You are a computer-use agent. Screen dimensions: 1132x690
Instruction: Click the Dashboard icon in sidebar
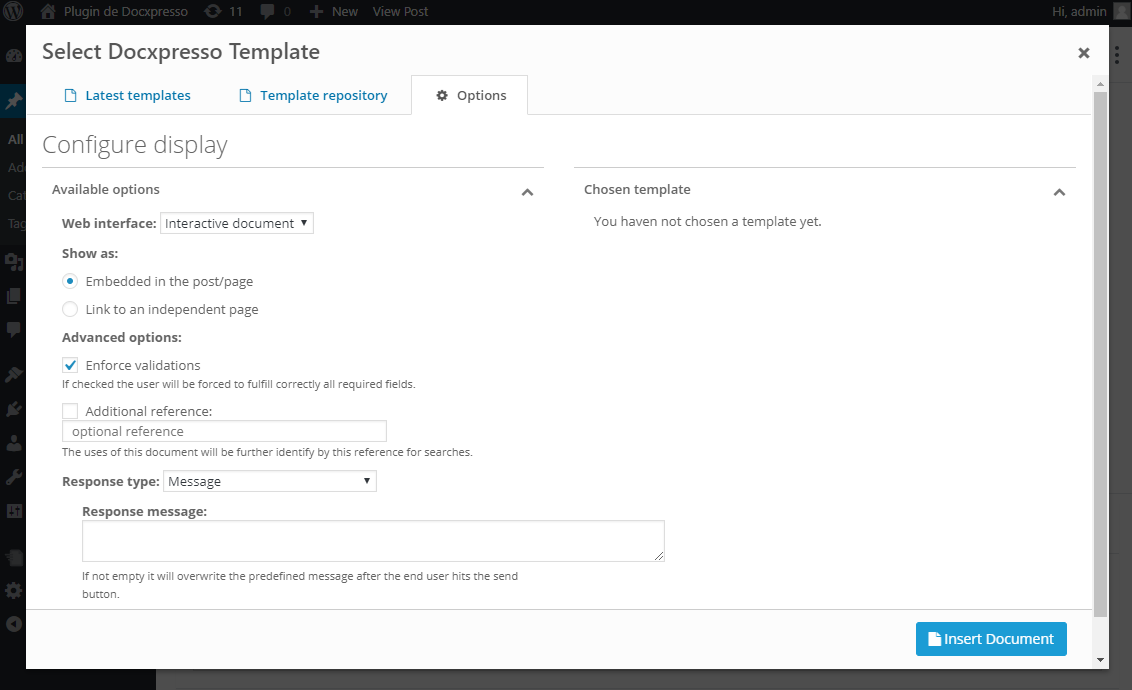(x=14, y=56)
